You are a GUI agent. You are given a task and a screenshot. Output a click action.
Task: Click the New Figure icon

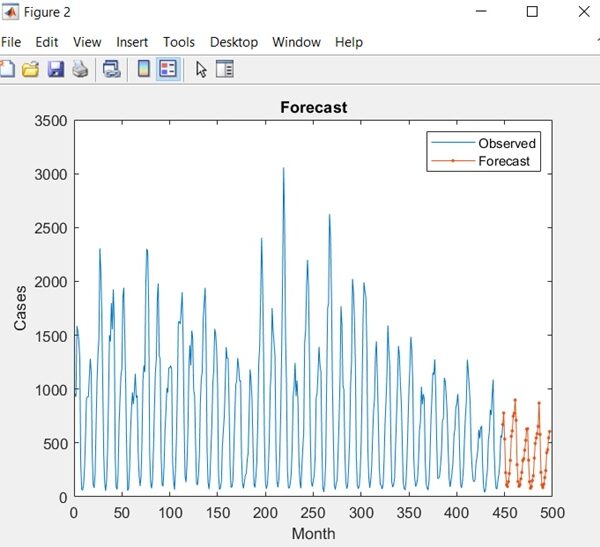pyautogui.click(x=7, y=69)
